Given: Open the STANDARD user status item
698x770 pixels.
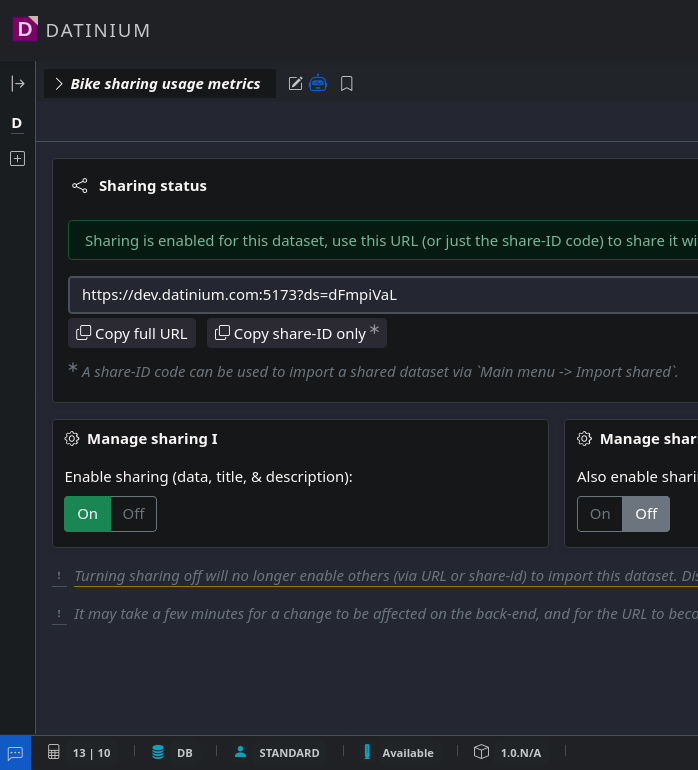Looking at the screenshot, I should point(277,753).
